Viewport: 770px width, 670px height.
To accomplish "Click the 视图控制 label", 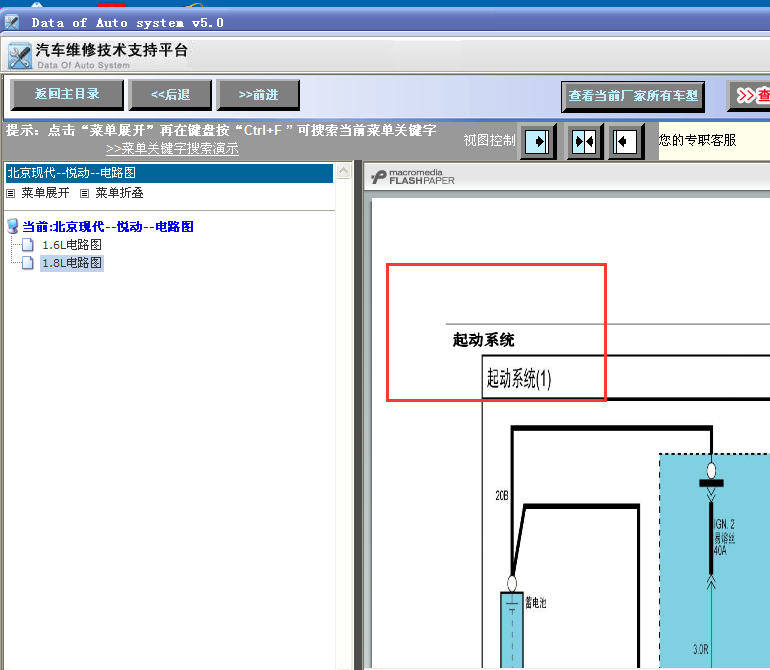I will (x=489, y=140).
